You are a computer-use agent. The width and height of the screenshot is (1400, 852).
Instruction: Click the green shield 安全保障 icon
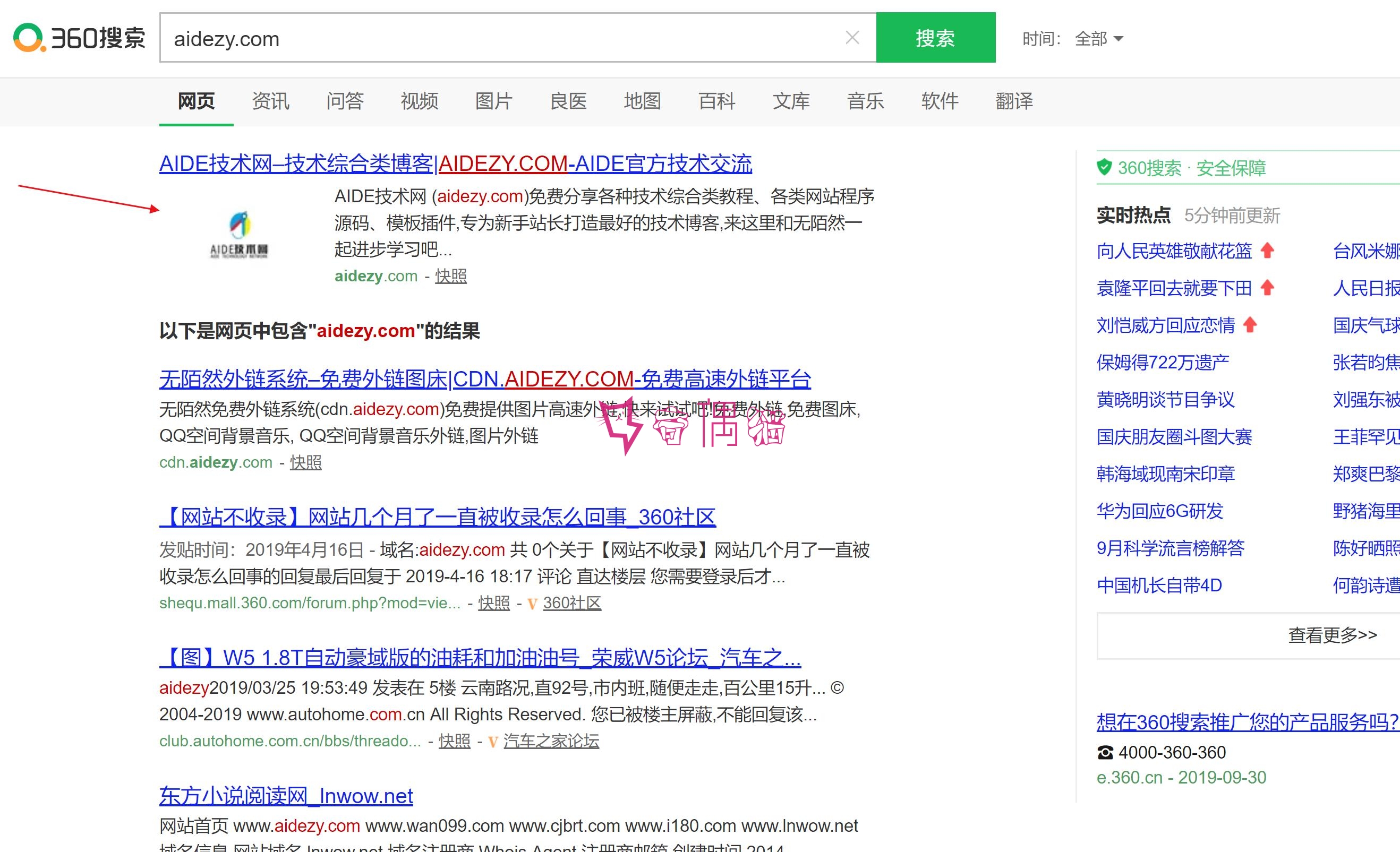coord(1104,167)
